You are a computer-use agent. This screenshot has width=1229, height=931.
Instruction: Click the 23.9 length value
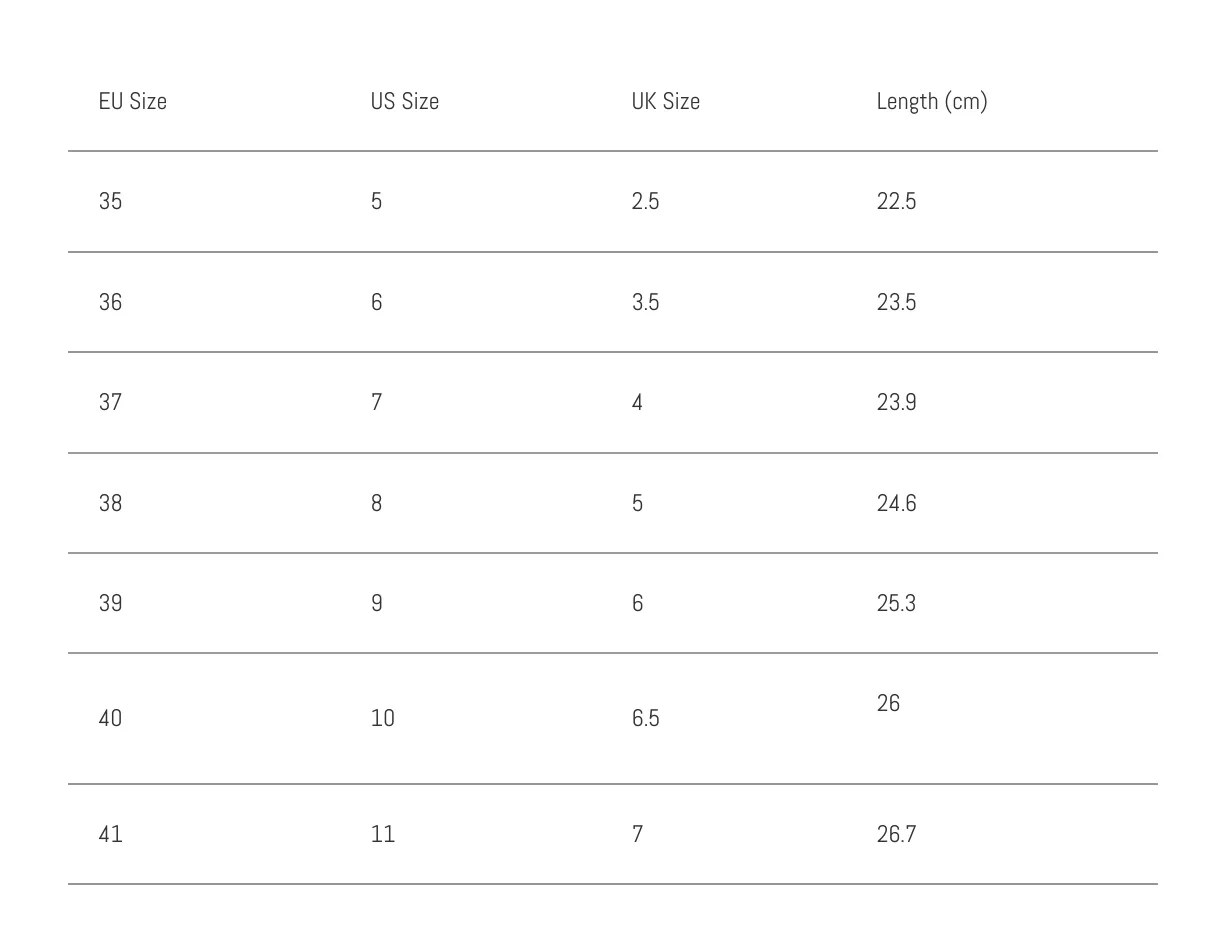(896, 402)
